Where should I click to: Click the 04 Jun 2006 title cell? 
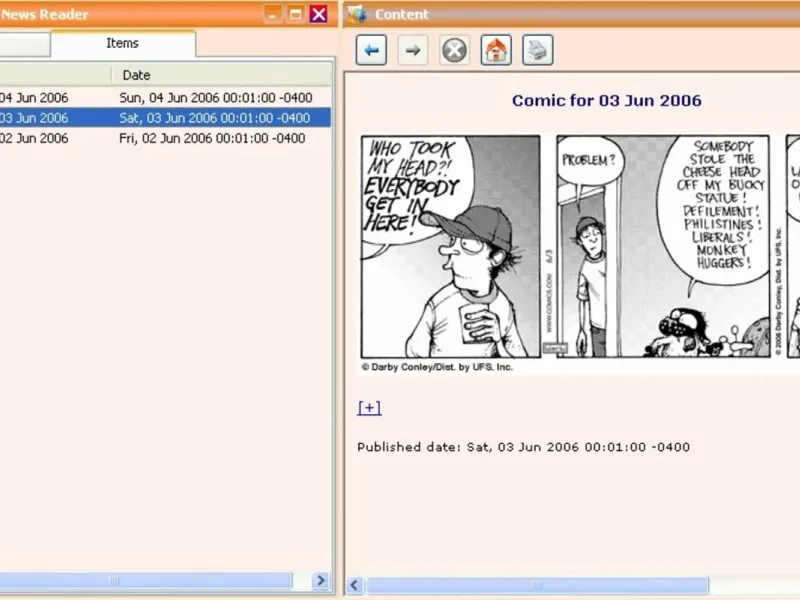34,97
